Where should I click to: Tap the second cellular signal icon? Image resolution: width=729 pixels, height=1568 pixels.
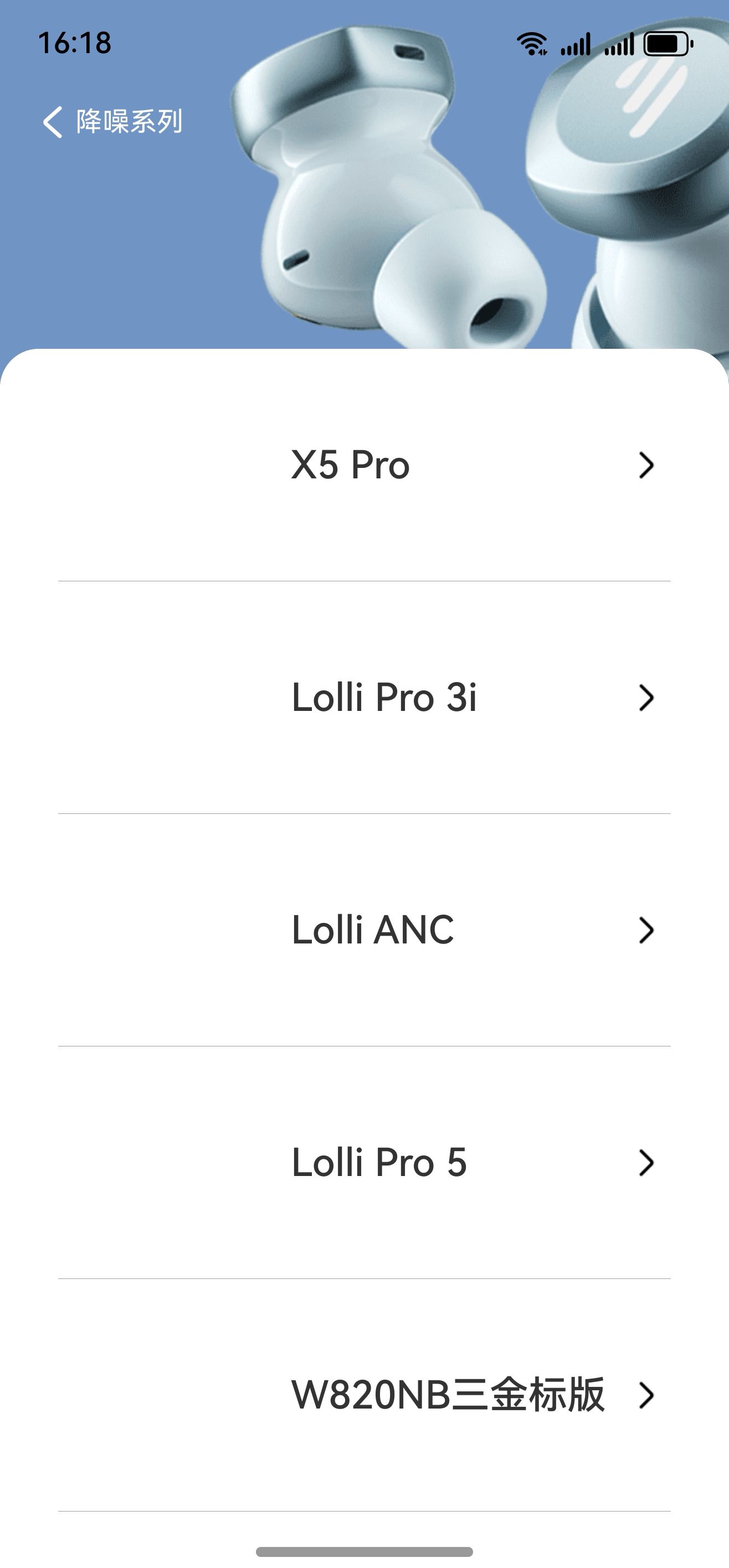point(619,44)
